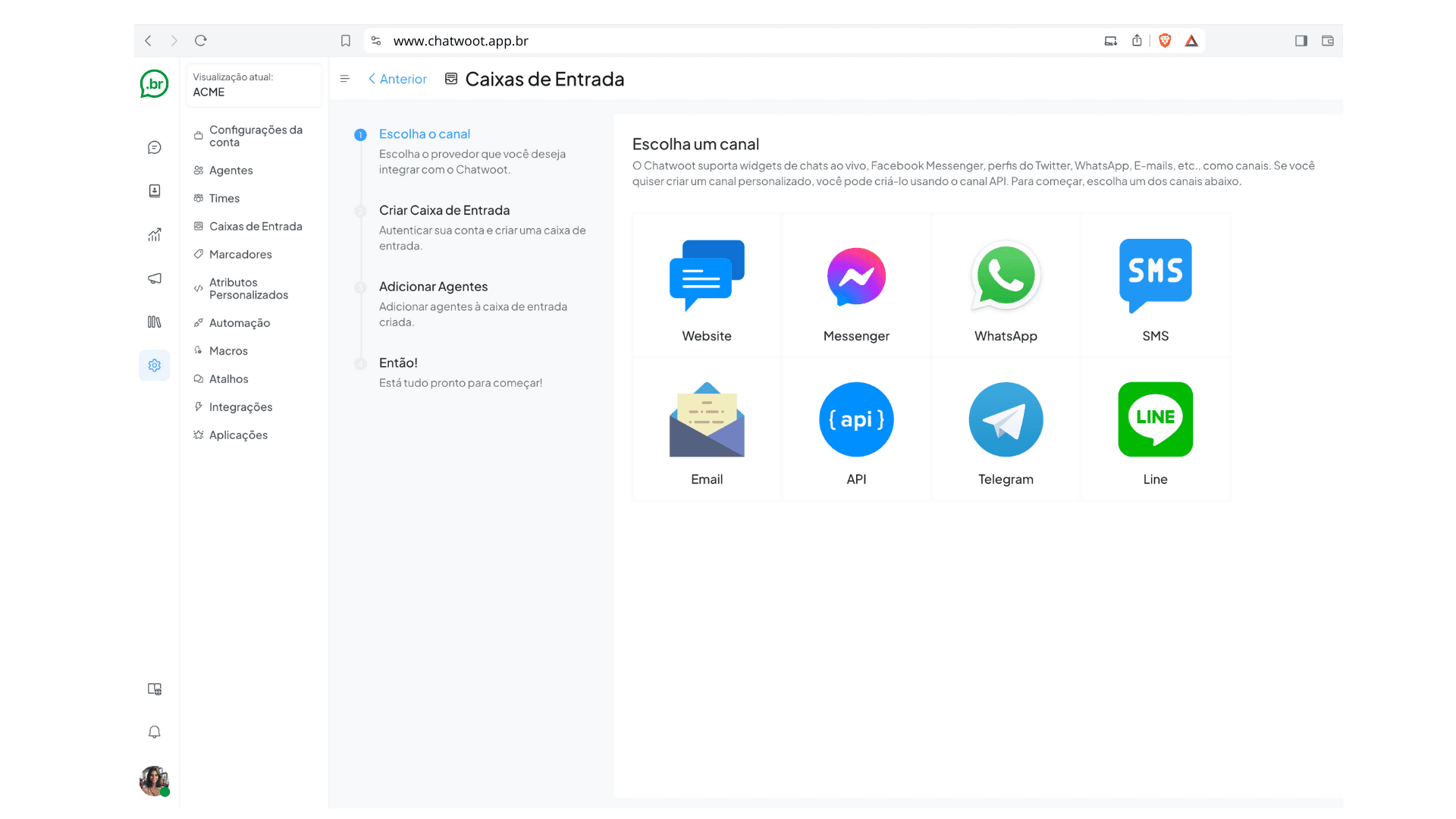Select the API channel icon
The height and width of the screenshot is (819, 1456).
(x=855, y=419)
